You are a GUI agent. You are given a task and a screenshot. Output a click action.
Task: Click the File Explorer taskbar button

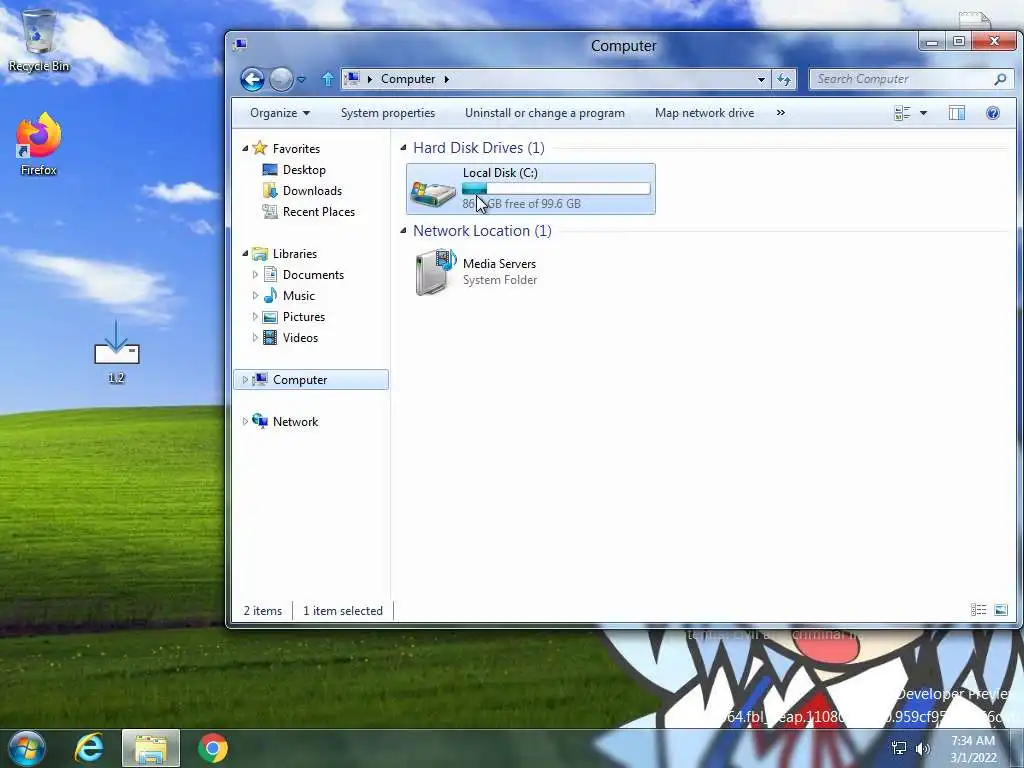coord(151,748)
